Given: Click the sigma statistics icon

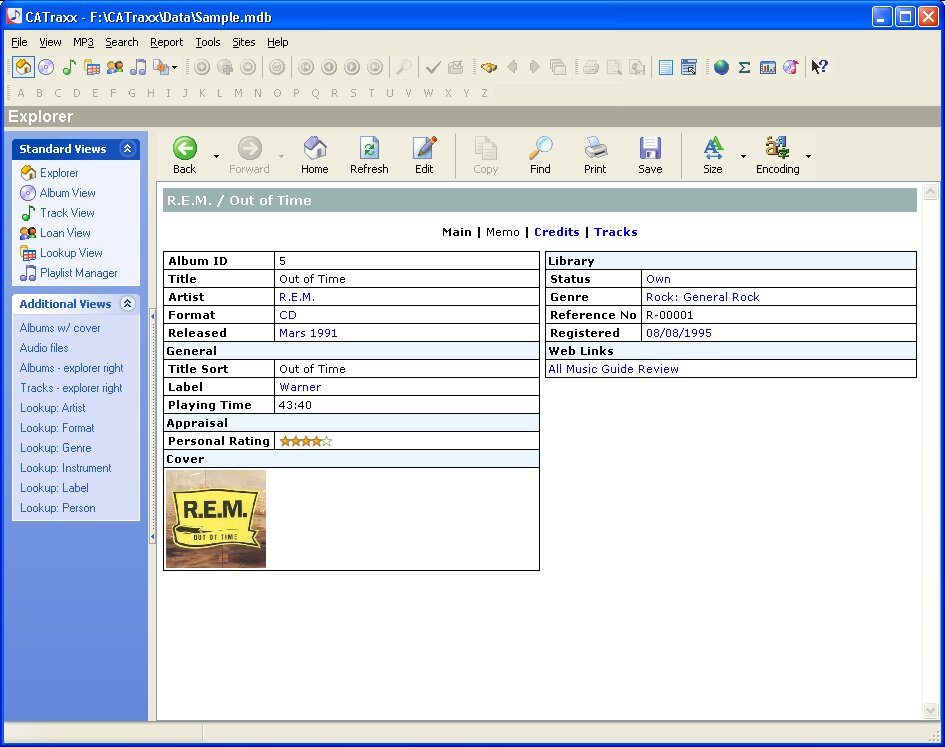Looking at the screenshot, I should 744,67.
